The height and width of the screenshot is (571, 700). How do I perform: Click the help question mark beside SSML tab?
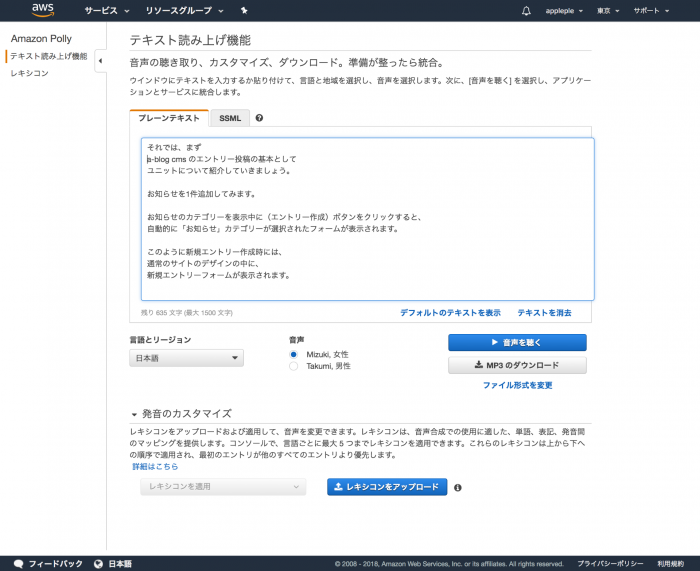[x=259, y=118]
